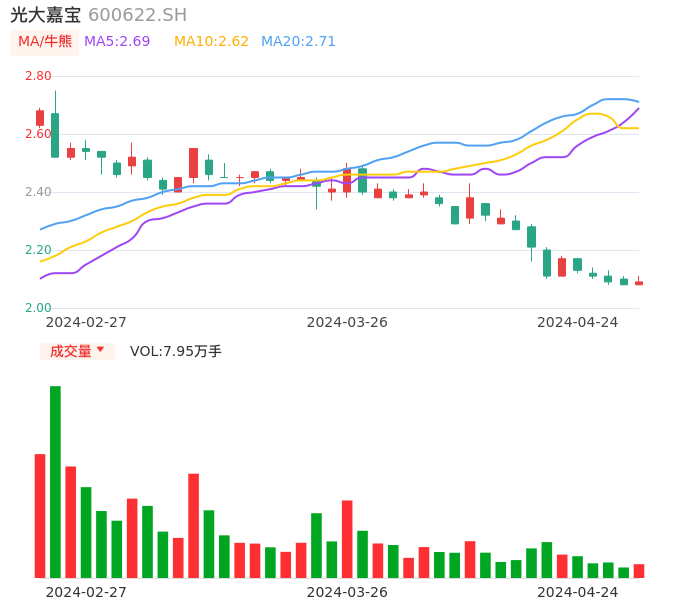Screen dimensions: 686x606
Task: Open the MA/牛熊 indicator selector
Action: (x=45, y=42)
